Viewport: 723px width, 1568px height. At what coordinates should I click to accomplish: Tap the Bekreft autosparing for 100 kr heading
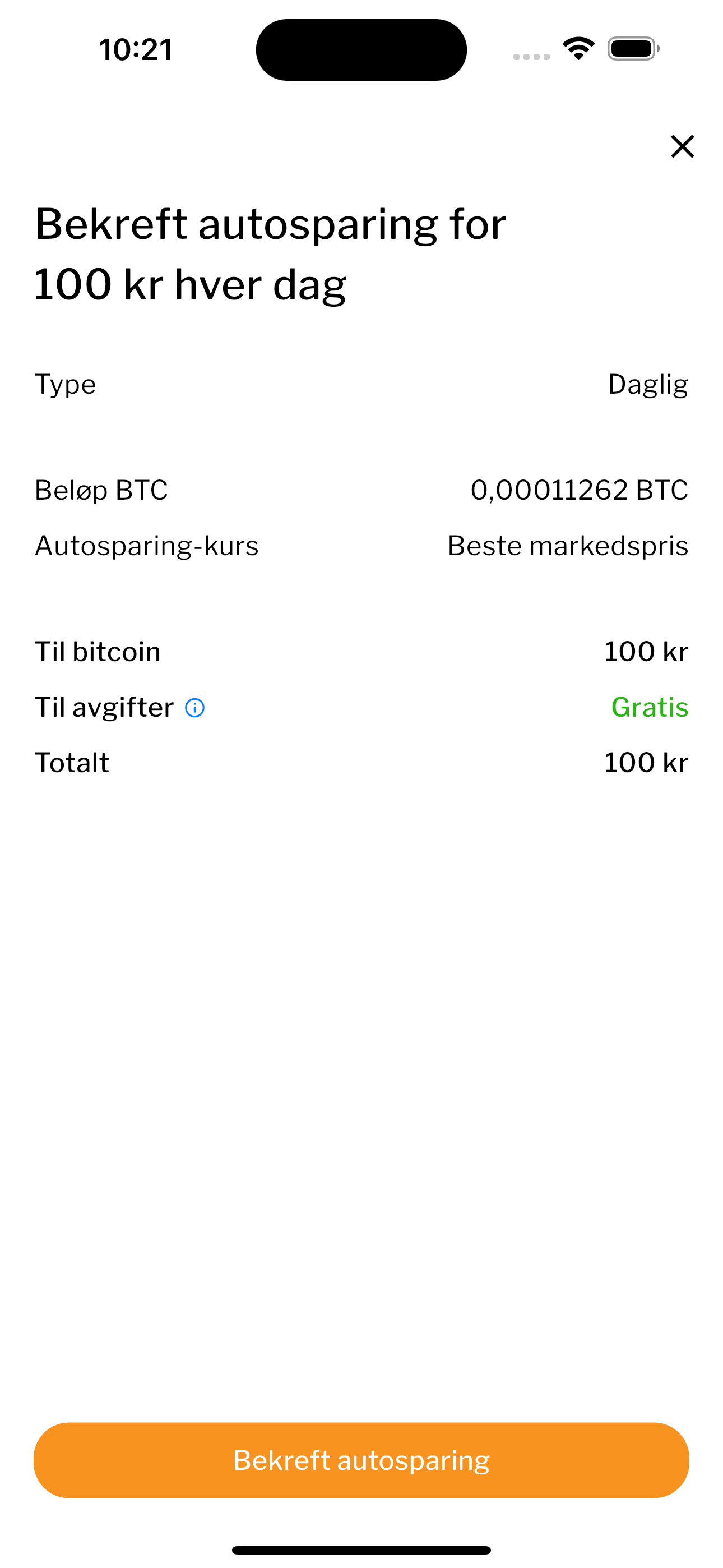(x=270, y=254)
